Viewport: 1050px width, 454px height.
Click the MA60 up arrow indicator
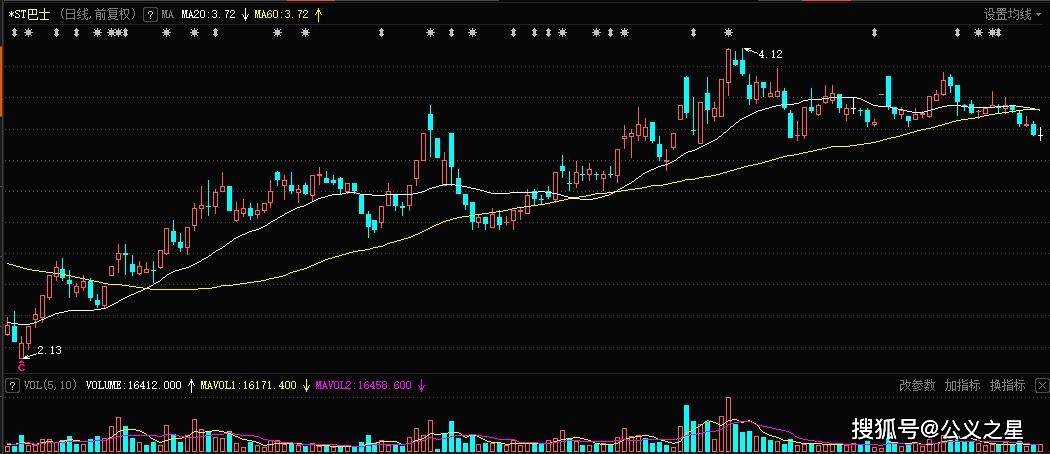click(x=318, y=13)
